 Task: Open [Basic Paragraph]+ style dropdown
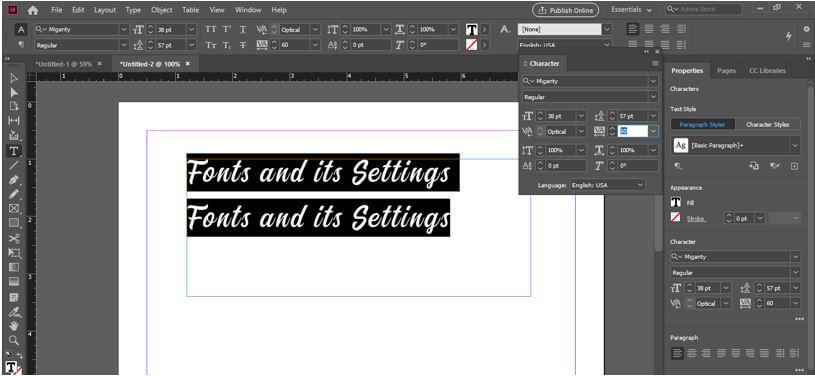pyautogui.click(x=795, y=146)
